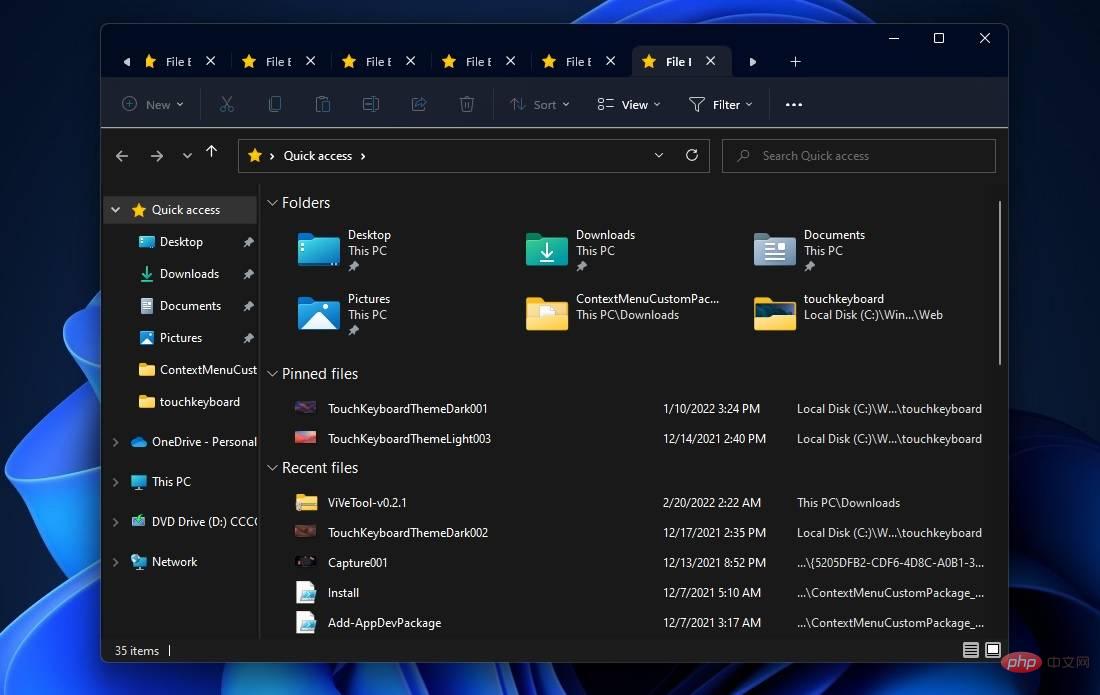Click the New button to create an item

(152, 103)
